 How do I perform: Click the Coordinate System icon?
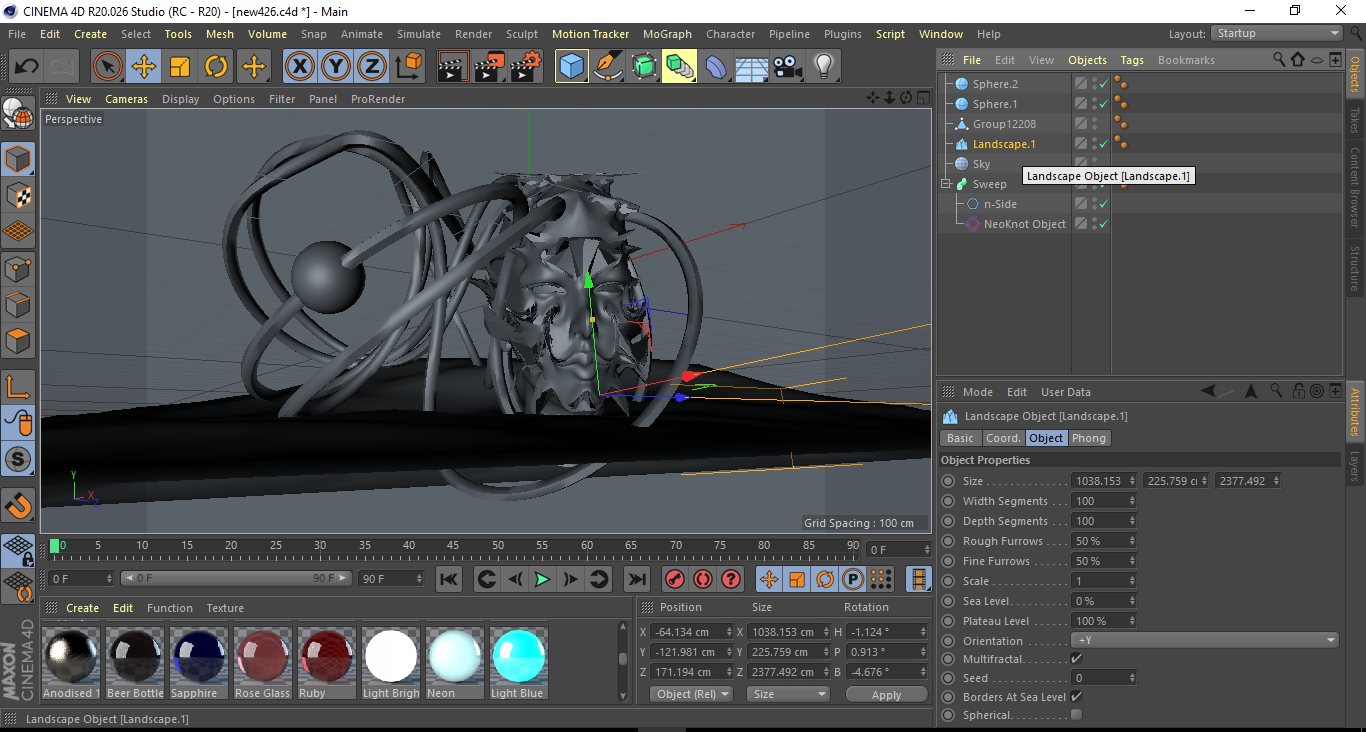(x=408, y=67)
